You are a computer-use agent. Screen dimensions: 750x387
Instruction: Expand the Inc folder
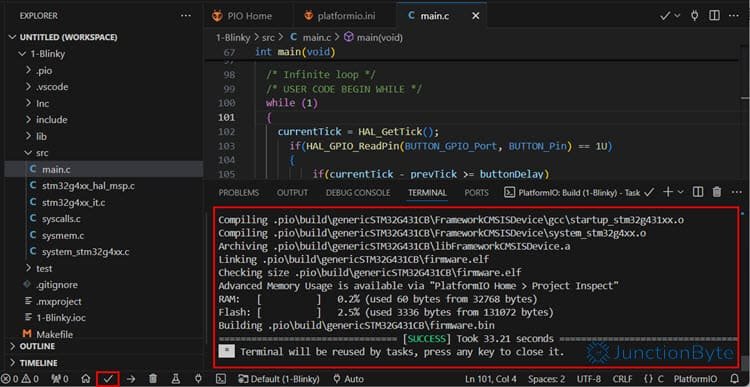pyautogui.click(x=37, y=103)
